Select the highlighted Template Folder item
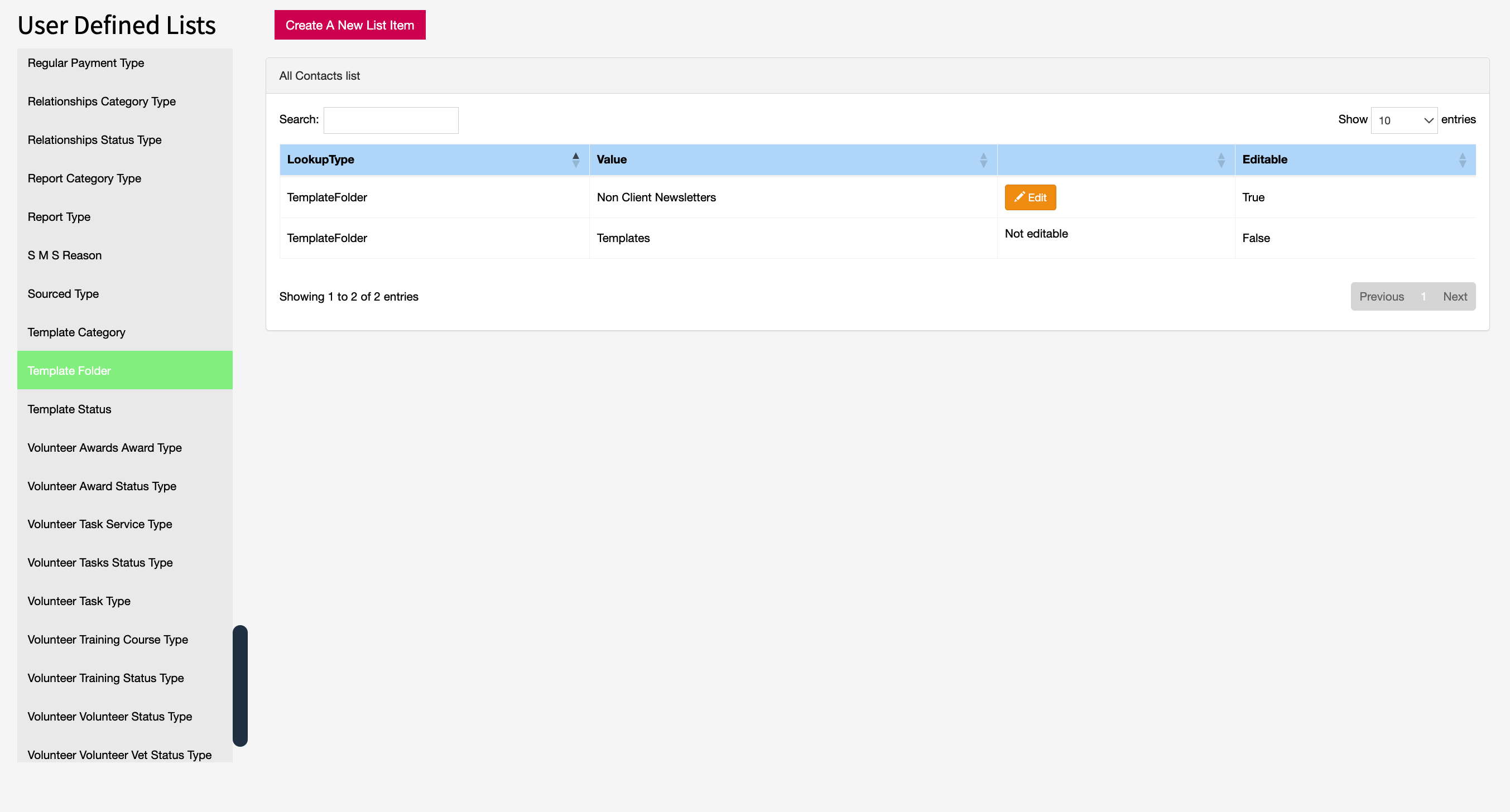 125,370
